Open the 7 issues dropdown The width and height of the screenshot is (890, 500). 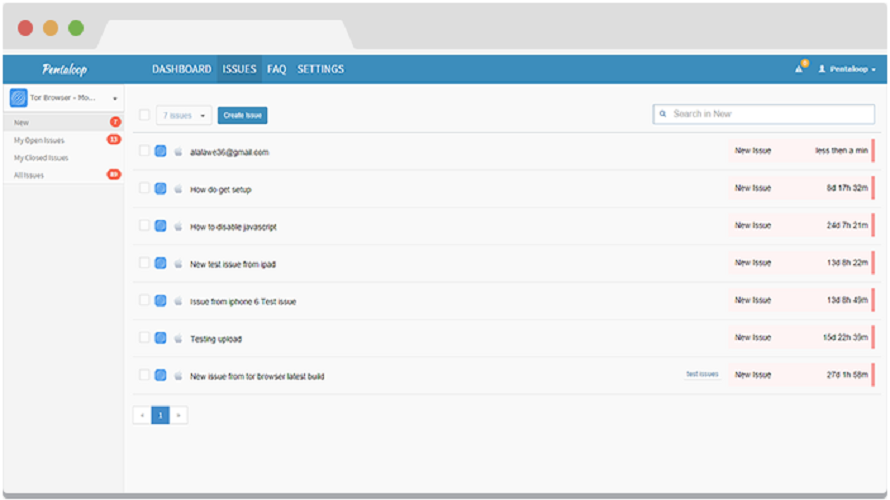coord(184,115)
